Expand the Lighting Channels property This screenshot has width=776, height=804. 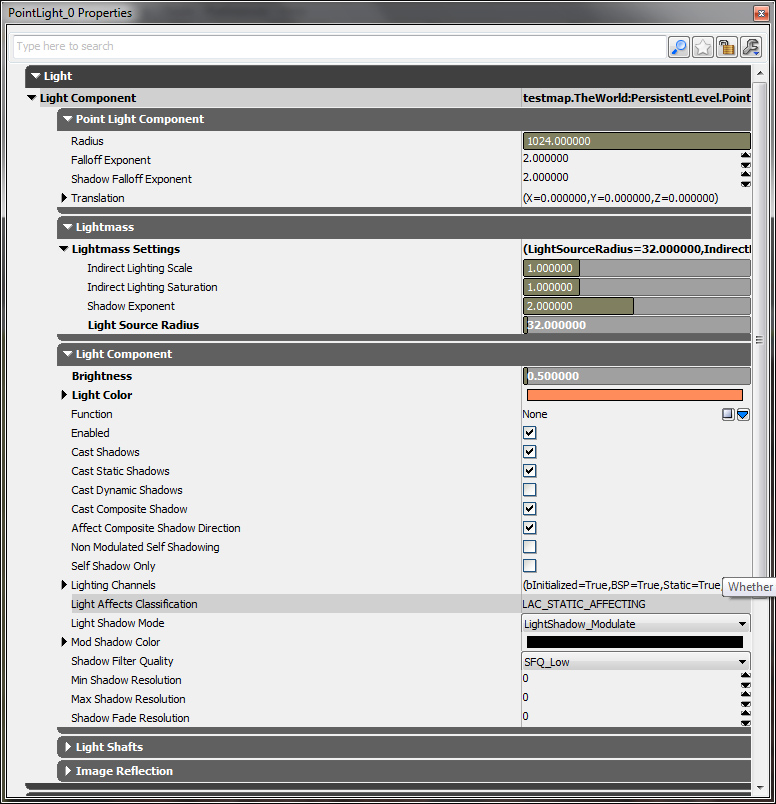(64, 585)
